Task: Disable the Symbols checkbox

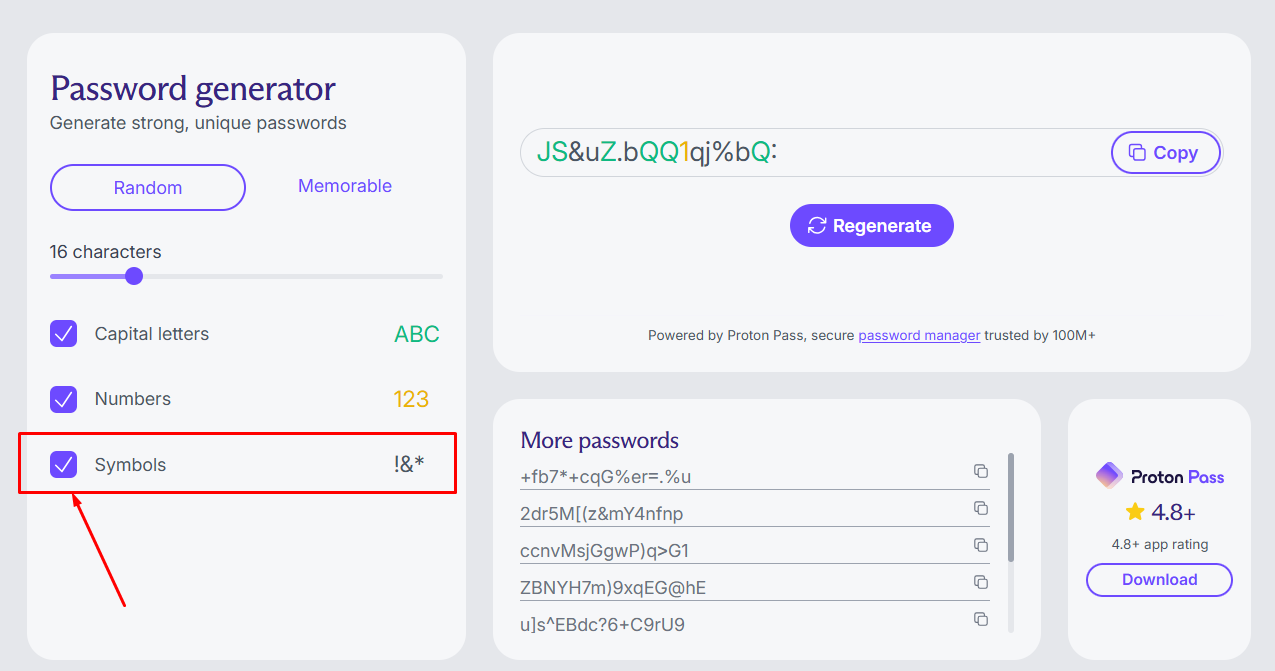Action: coord(64,464)
